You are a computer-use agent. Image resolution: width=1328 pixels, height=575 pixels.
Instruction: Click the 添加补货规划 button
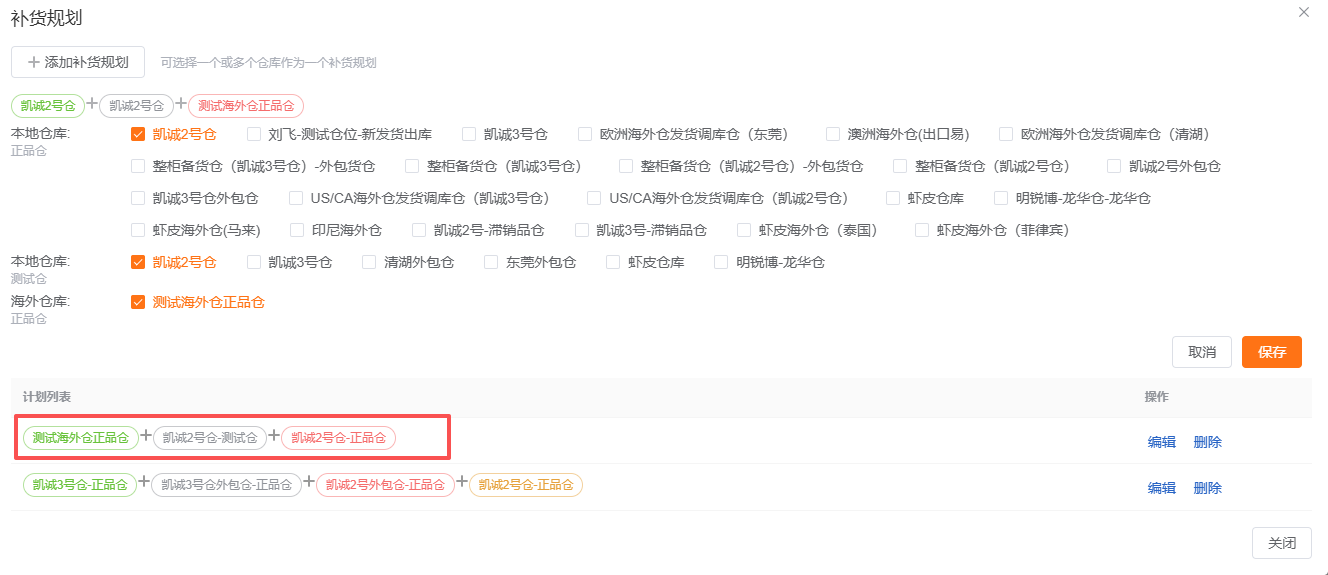(78, 62)
